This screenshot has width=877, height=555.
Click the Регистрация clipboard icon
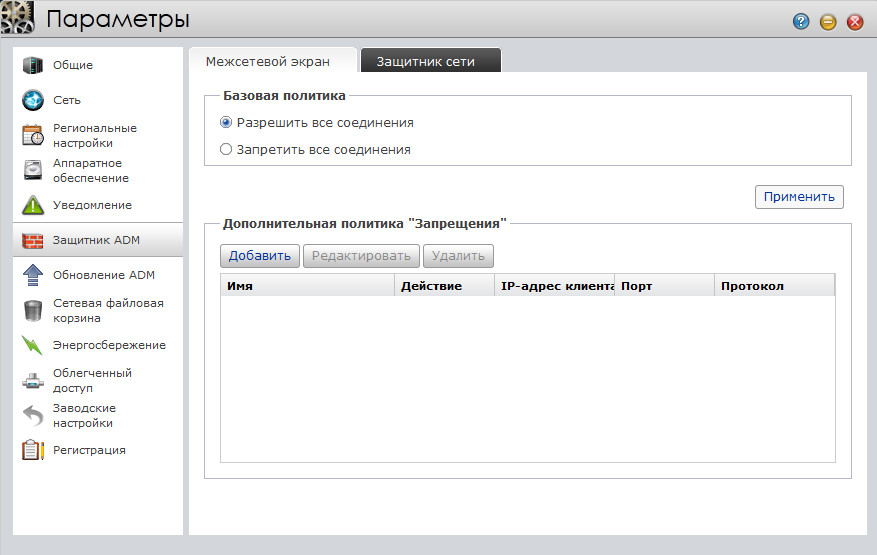(33, 450)
